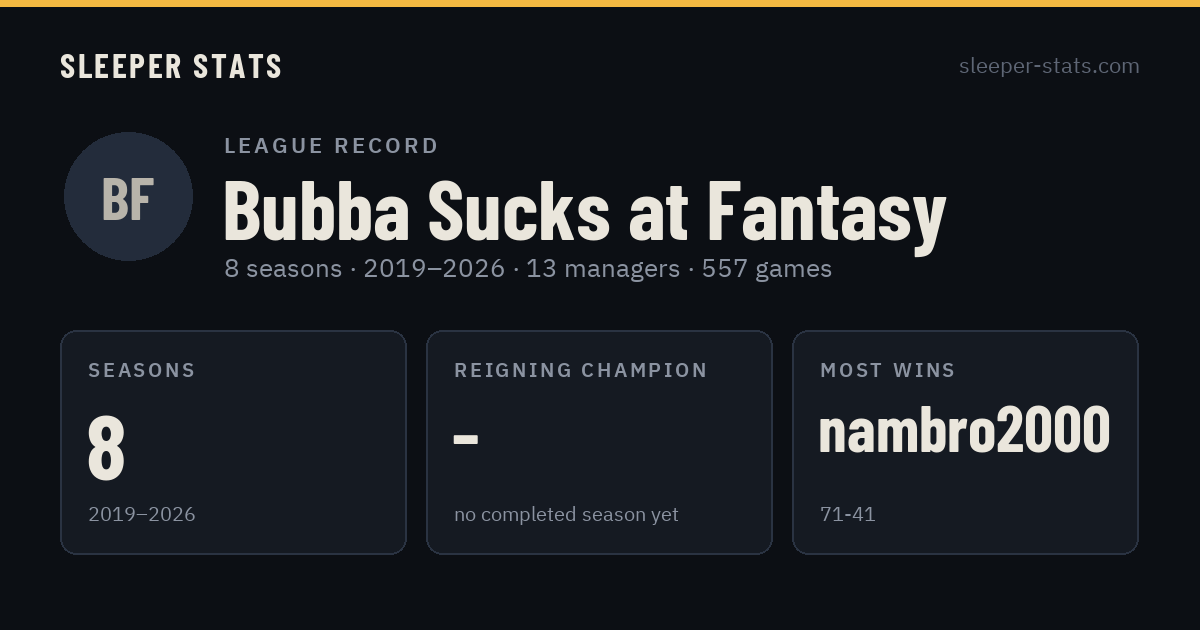Click the MOST WINS heading
The width and height of the screenshot is (1200, 630).
tap(888, 370)
